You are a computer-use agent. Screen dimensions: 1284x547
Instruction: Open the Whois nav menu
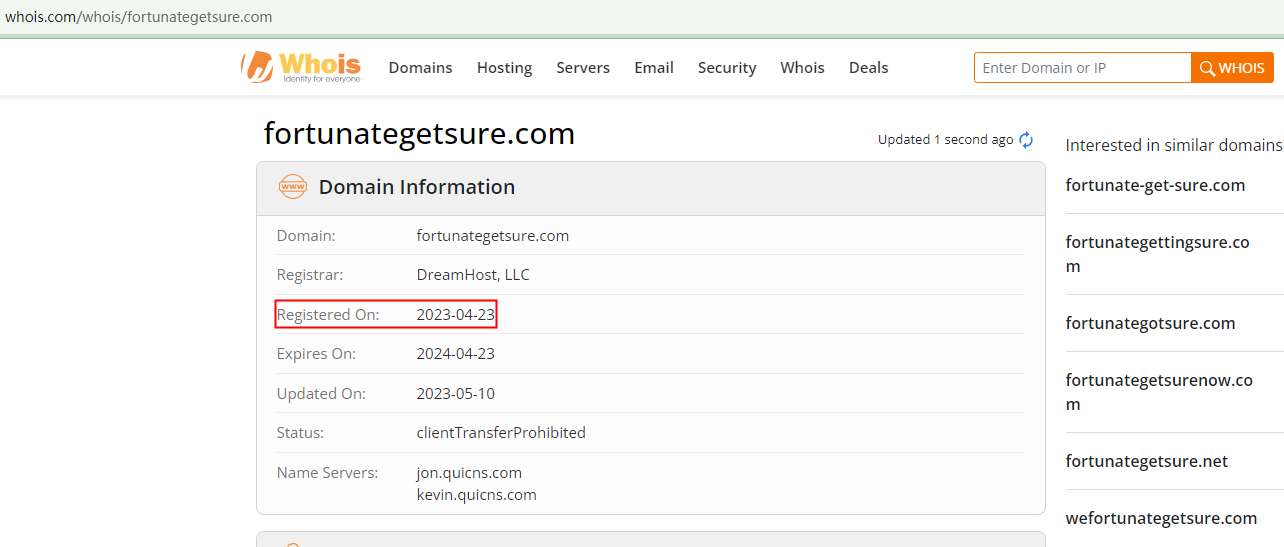click(802, 68)
